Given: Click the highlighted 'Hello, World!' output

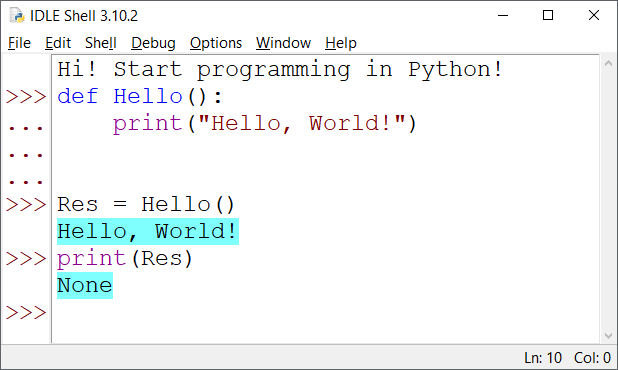Looking at the screenshot, I should pyautogui.click(x=148, y=232).
